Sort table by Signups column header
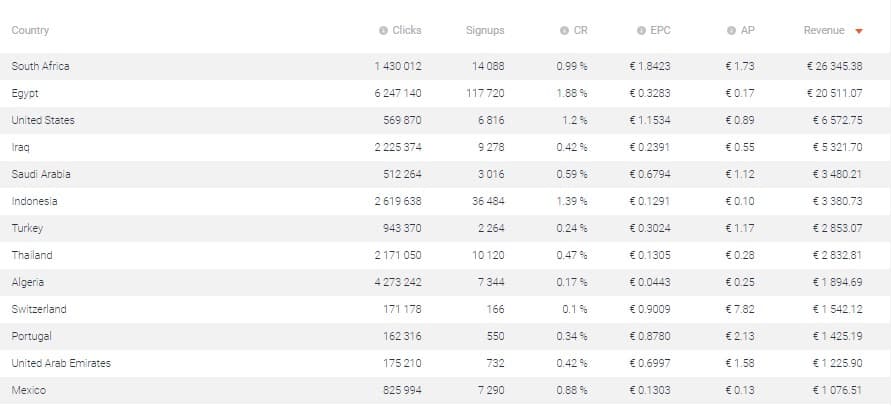 click(485, 31)
